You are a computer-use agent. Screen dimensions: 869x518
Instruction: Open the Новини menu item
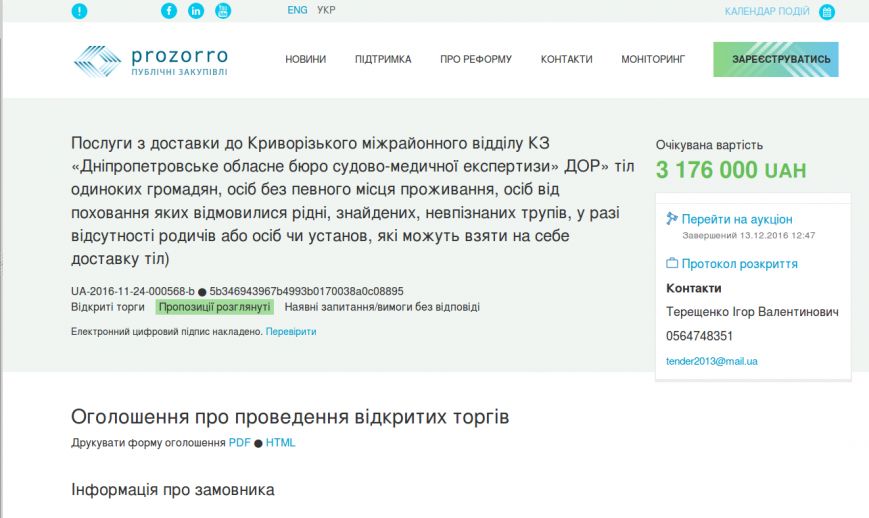(305, 59)
